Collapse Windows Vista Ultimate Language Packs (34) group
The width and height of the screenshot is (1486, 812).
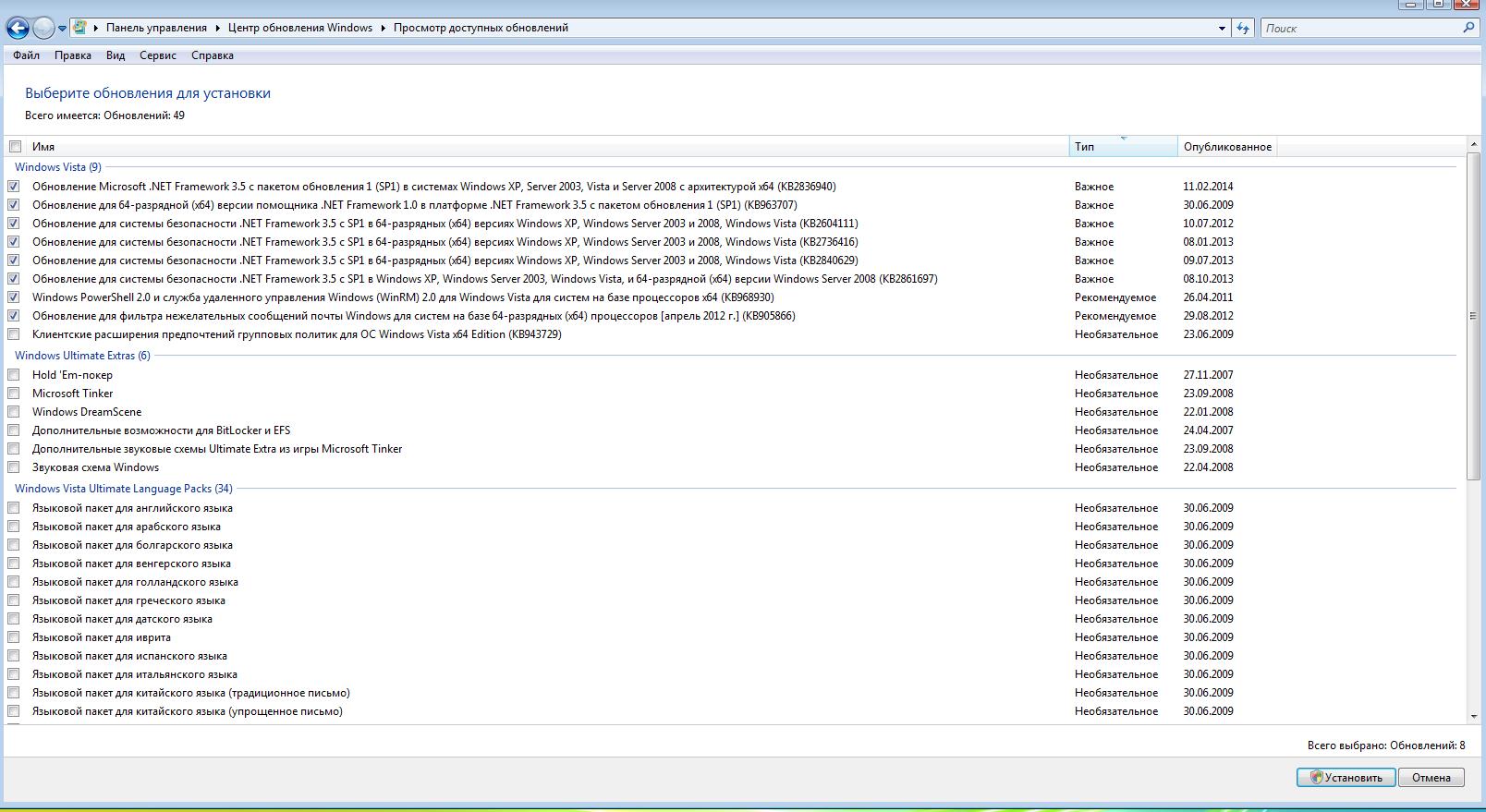pos(124,489)
